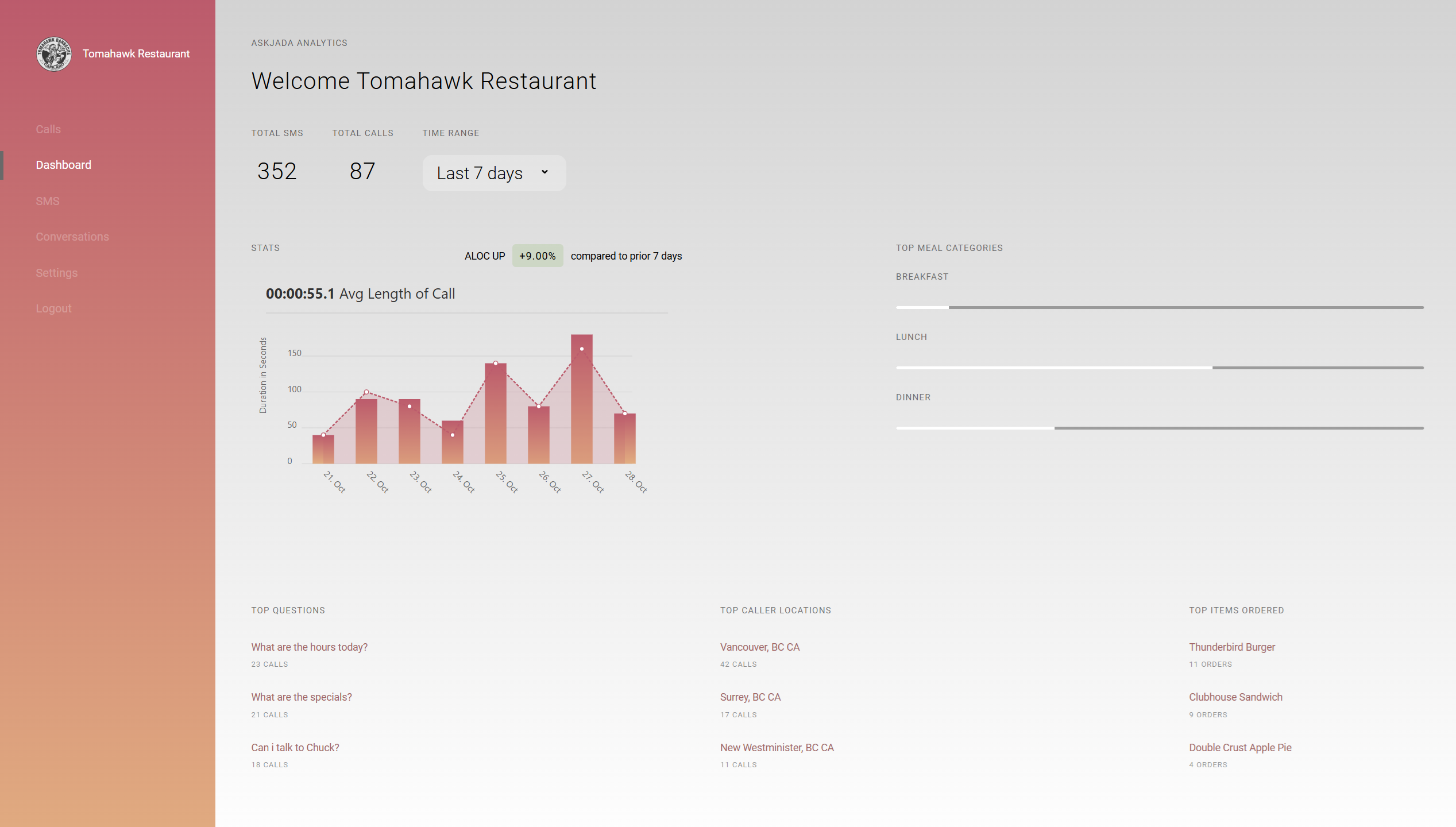Click the 26. Oct bar in chart
This screenshot has width=1456, height=827.
(539, 435)
